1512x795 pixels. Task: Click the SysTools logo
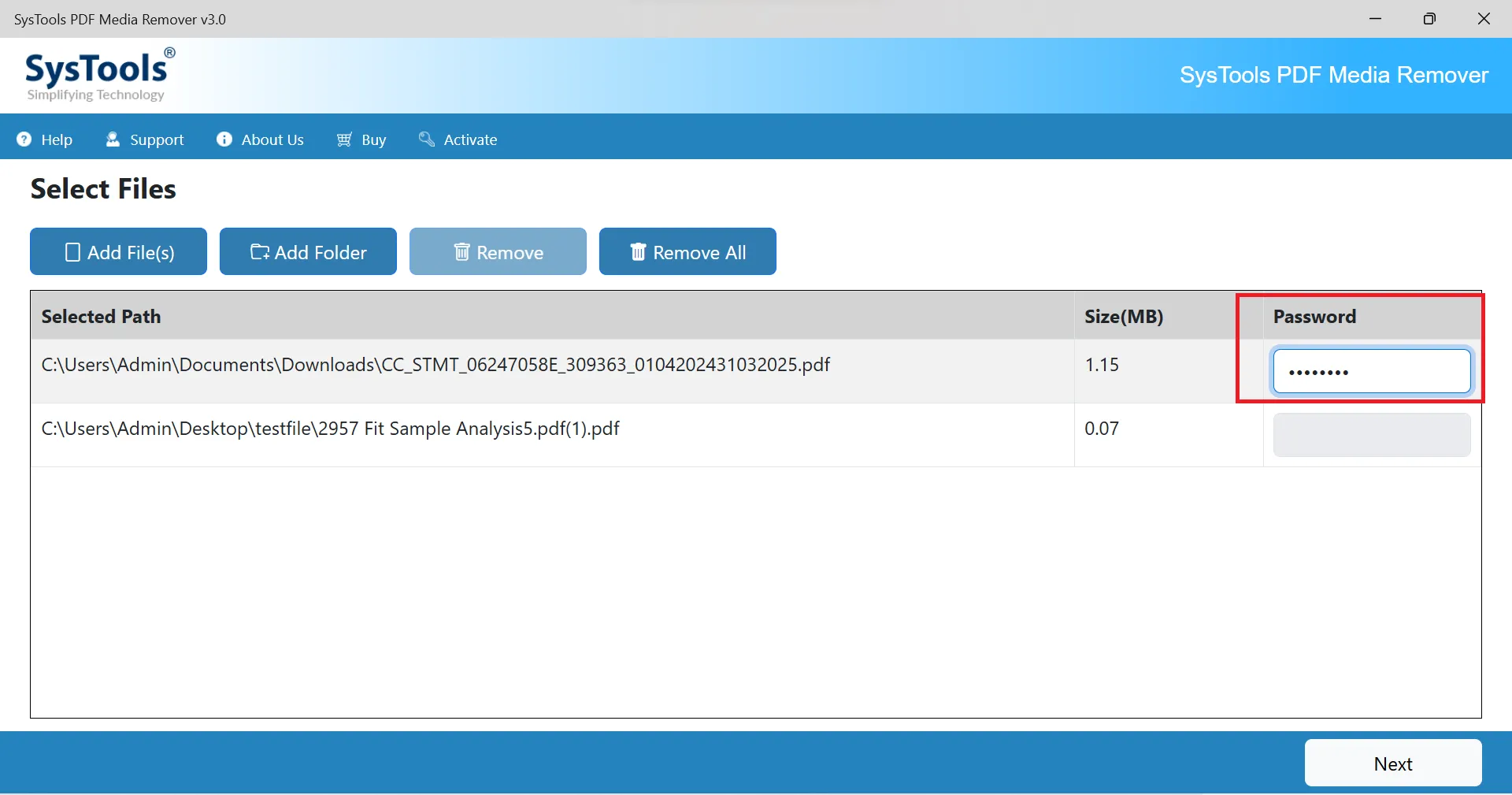(100, 75)
